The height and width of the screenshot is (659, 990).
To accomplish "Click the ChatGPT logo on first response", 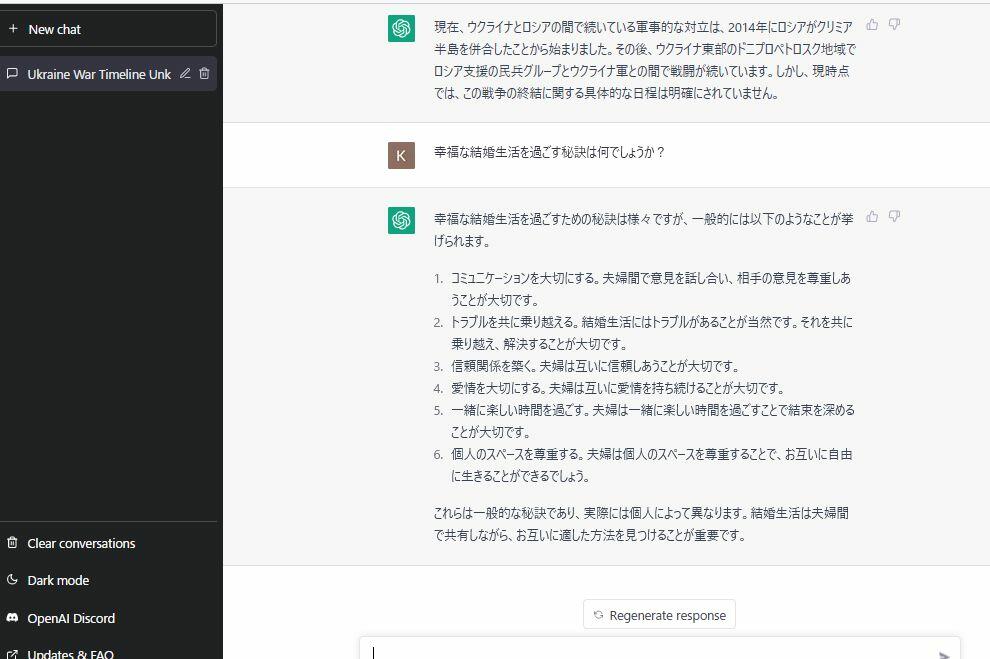I will (401, 29).
